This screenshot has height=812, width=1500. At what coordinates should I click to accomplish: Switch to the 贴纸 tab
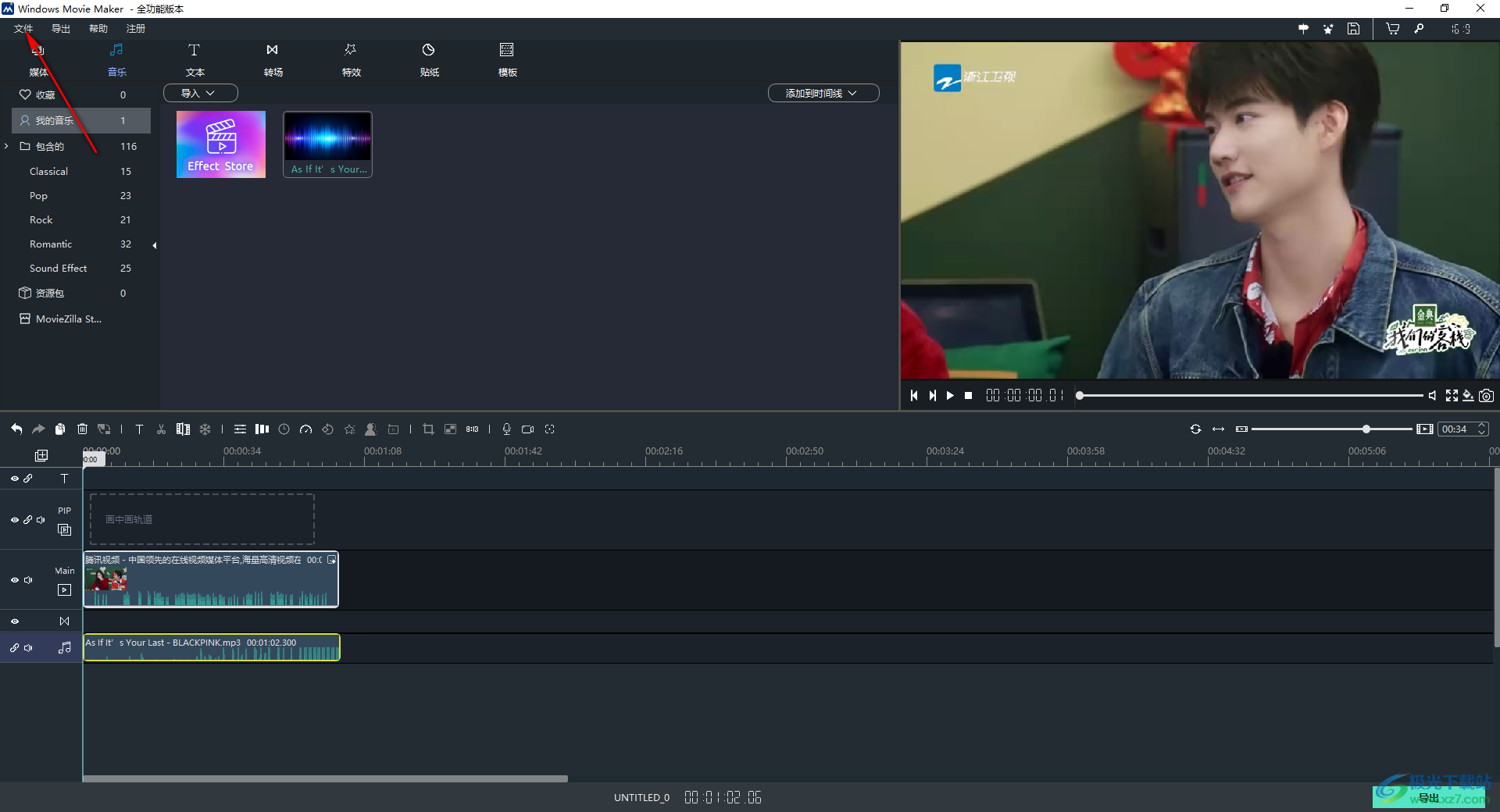429,60
